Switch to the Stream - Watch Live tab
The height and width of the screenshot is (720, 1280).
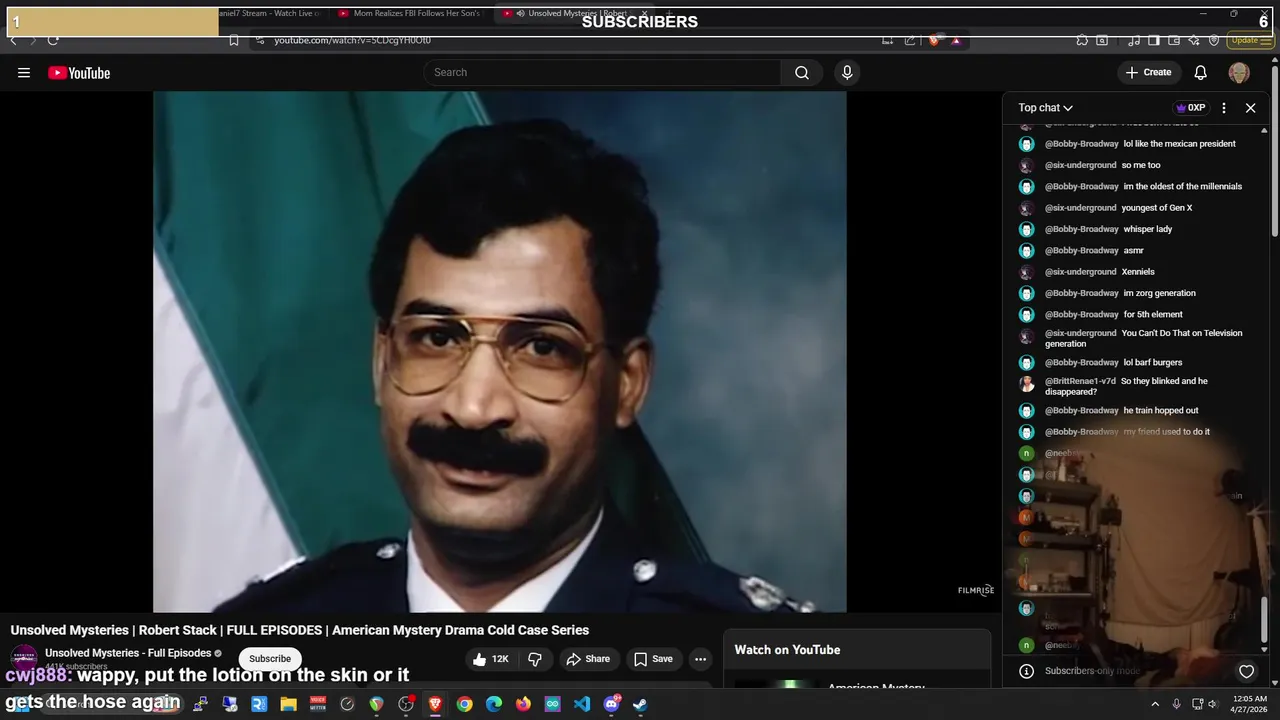click(x=270, y=14)
